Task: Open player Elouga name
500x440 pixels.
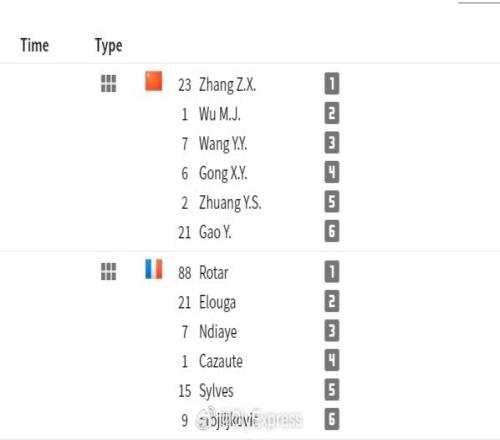Action: tap(217, 303)
